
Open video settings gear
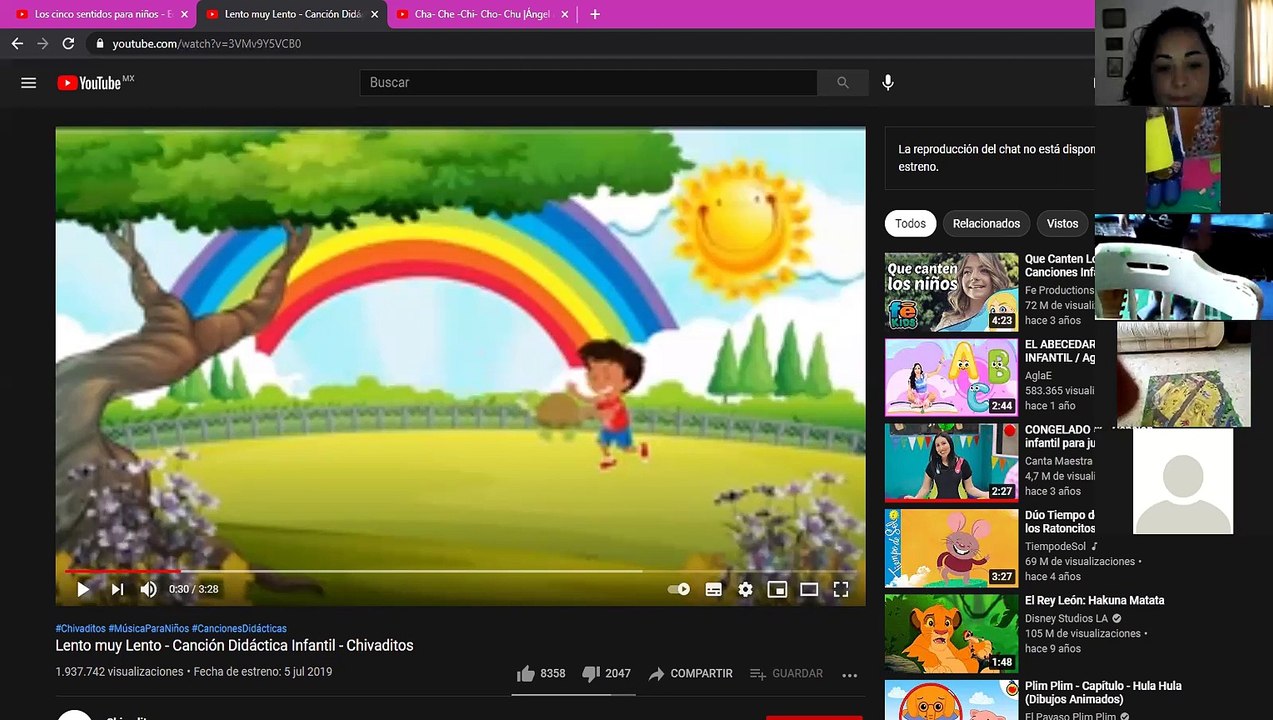[x=745, y=590]
